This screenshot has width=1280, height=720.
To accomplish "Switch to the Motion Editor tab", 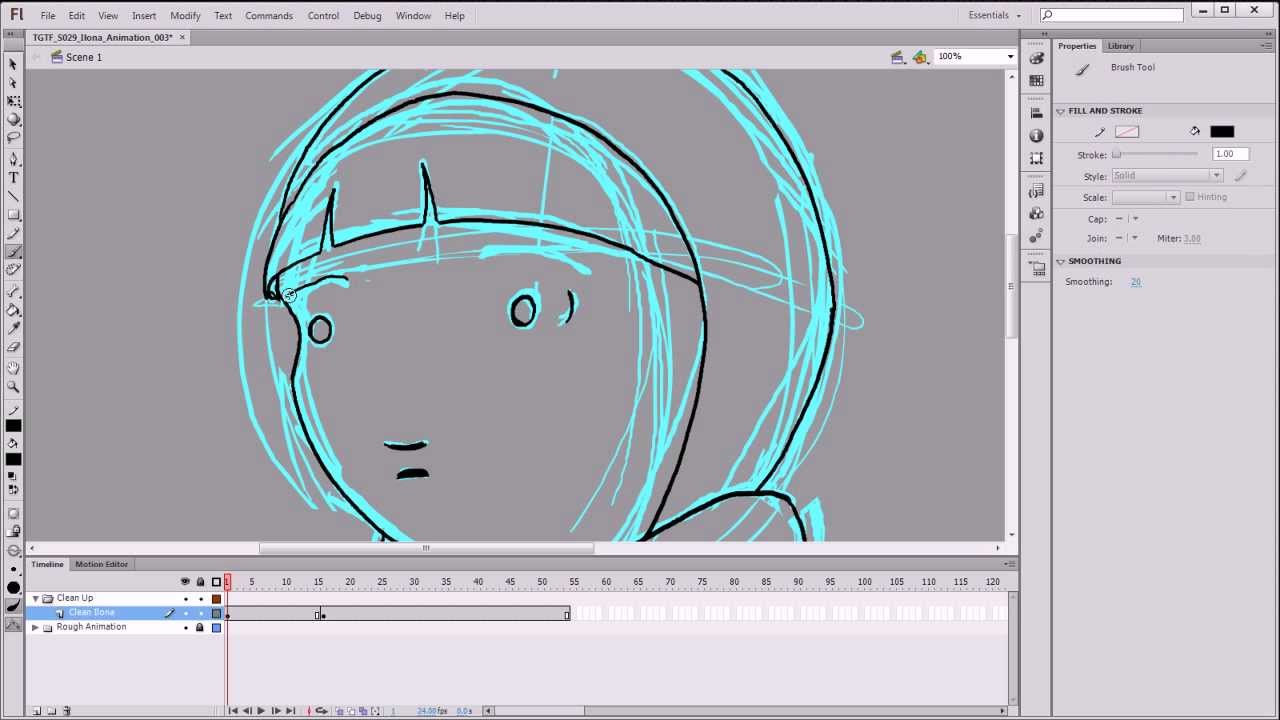I will pyautogui.click(x=101, y=564).
